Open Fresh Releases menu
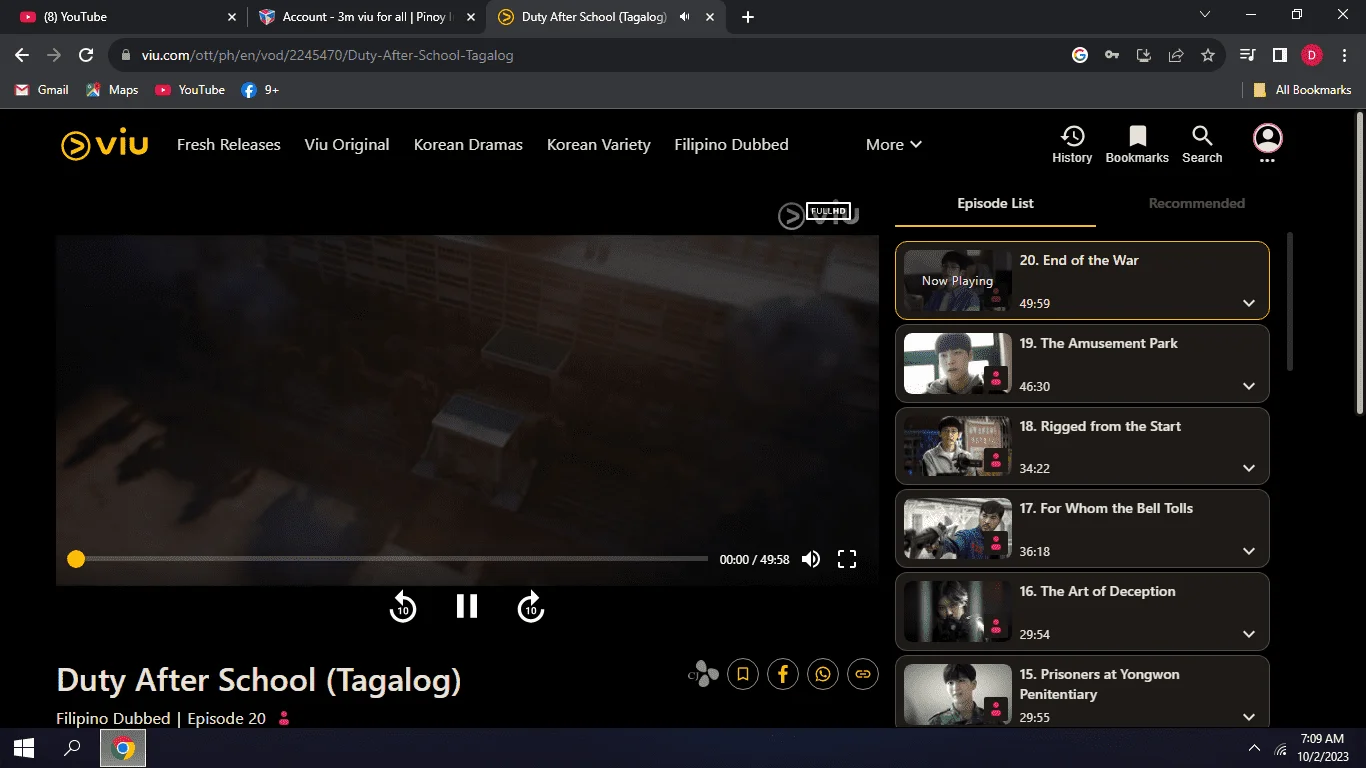 click(229, 145)
